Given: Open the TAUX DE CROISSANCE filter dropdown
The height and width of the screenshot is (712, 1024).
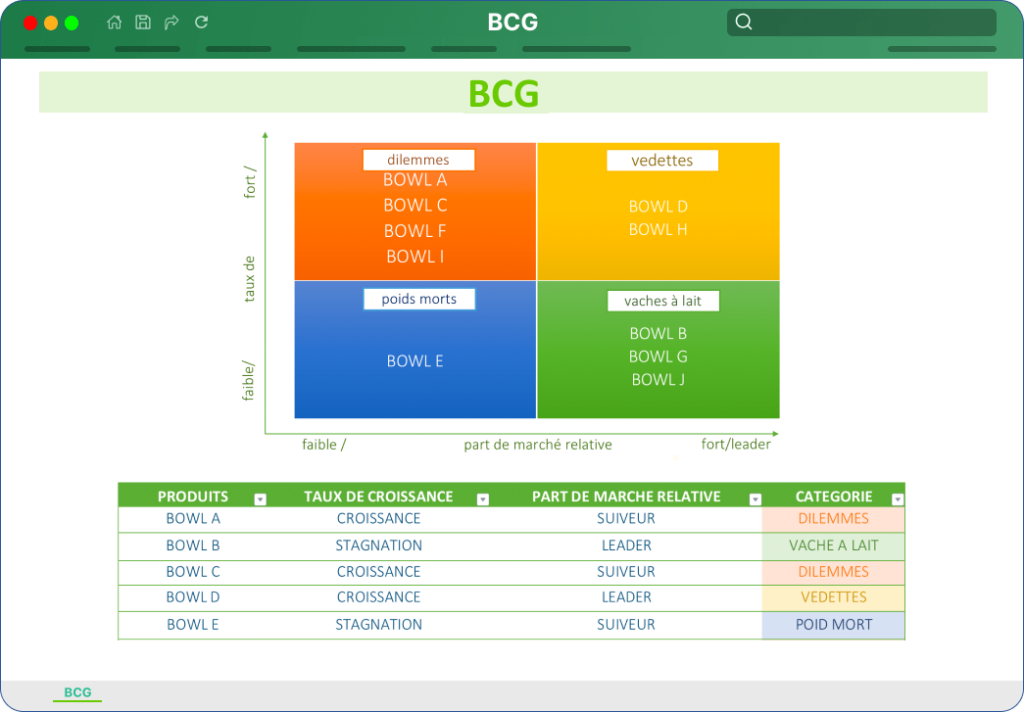Looking at the screenshot, I should [483, 499].
